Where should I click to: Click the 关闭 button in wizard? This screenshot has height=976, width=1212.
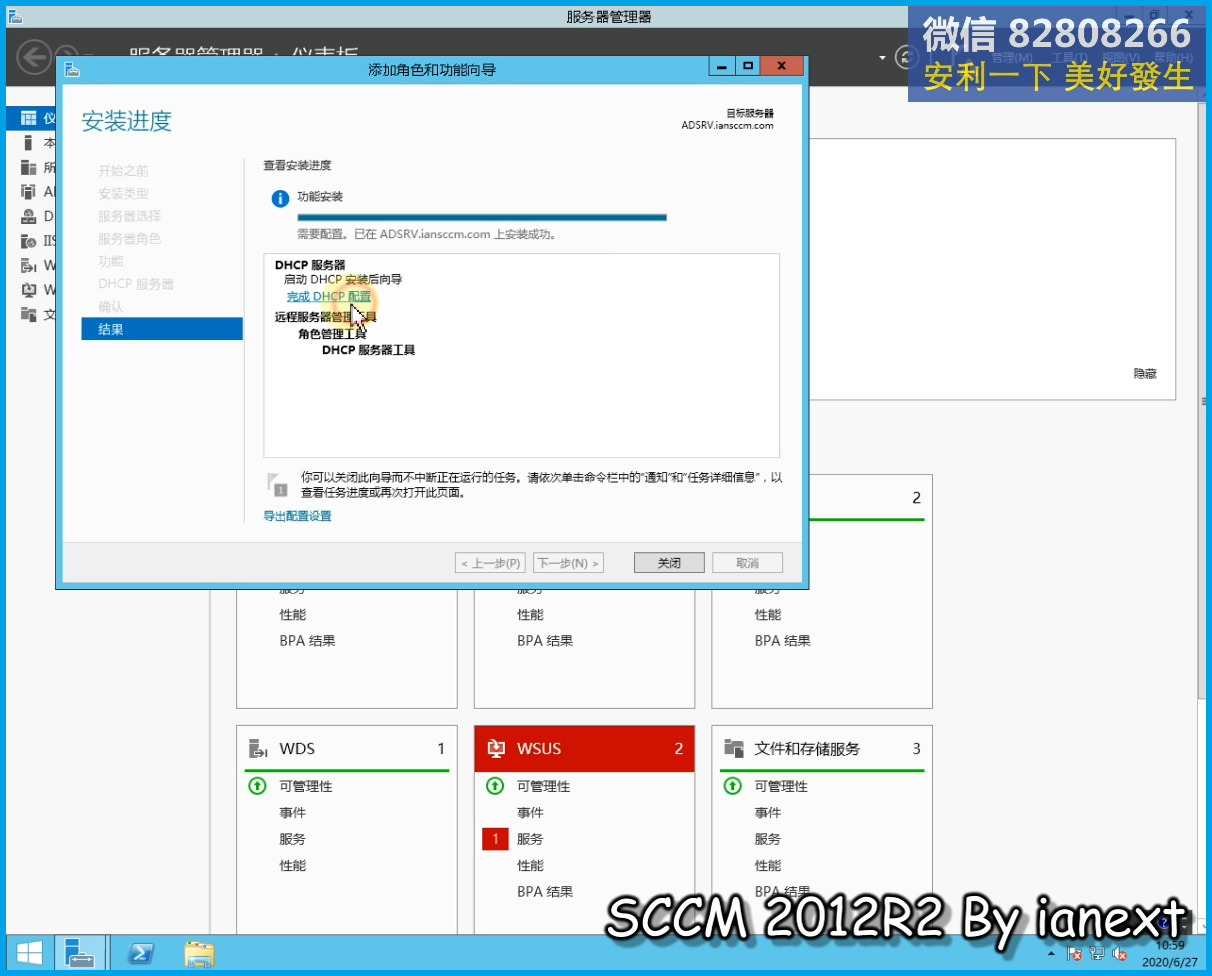(669, 563)
